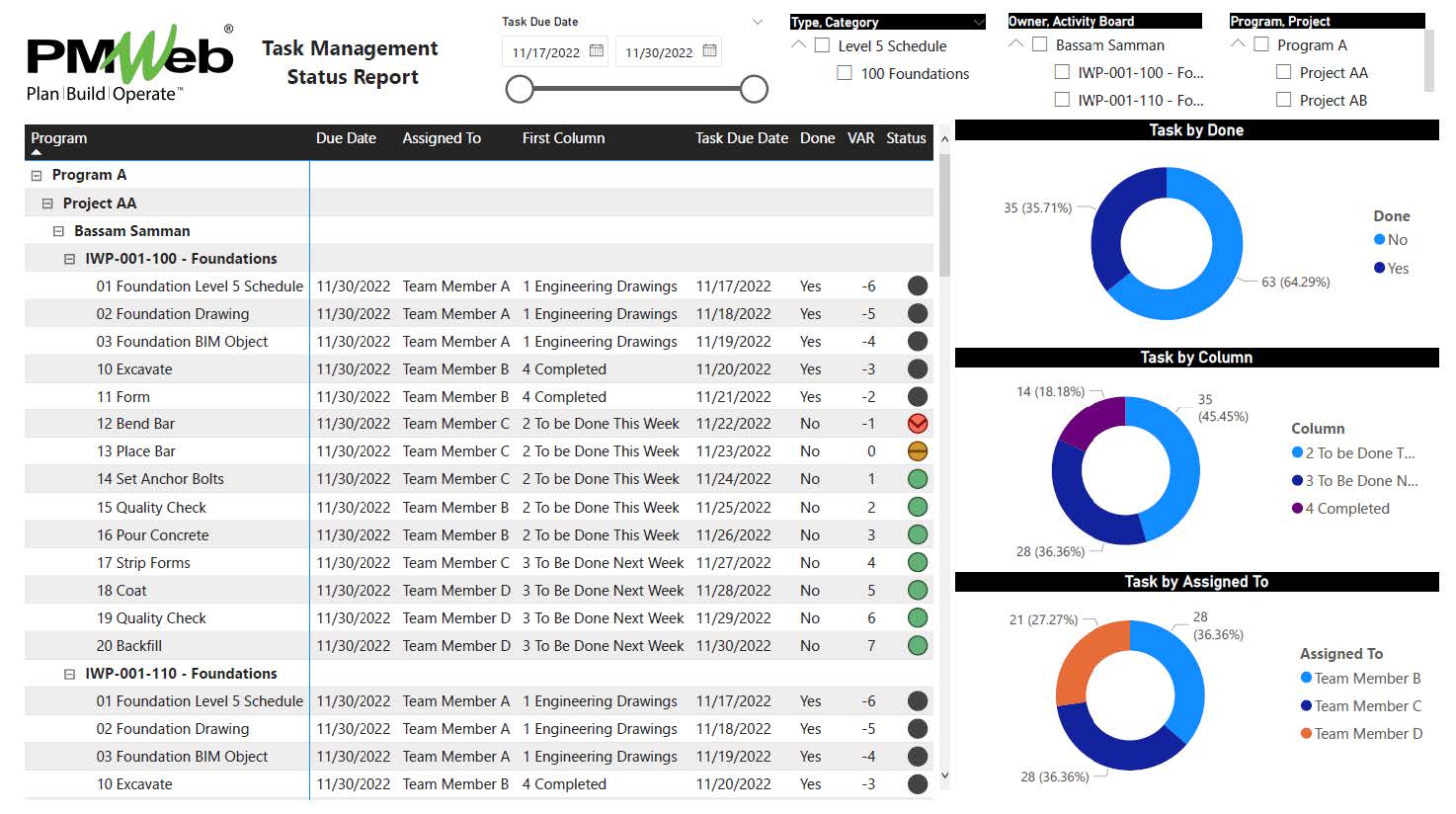1456x814 pixels.
Task: Enable the Bassam Samman checkbox
Action: coord(1039,44)
